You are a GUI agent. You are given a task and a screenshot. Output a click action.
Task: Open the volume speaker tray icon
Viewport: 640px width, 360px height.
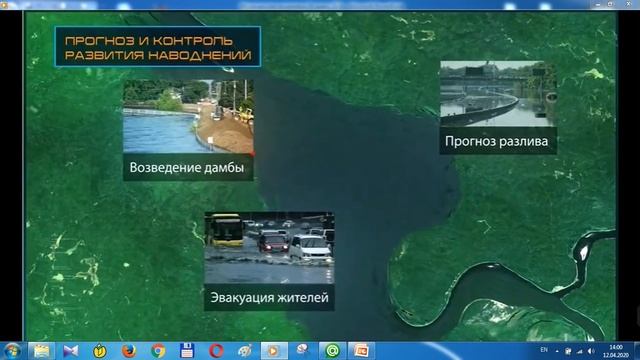[591, 351]
